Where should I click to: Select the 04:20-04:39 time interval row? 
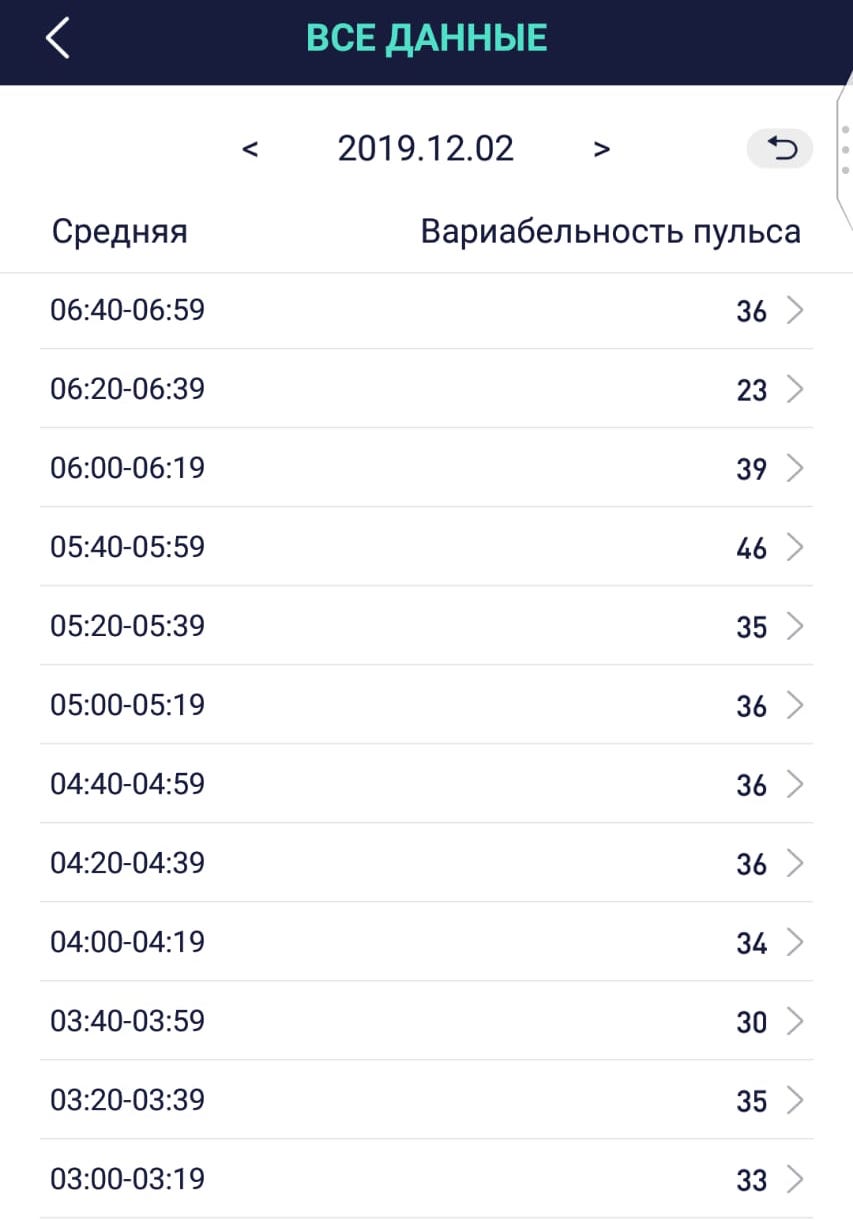pos(427,863)
